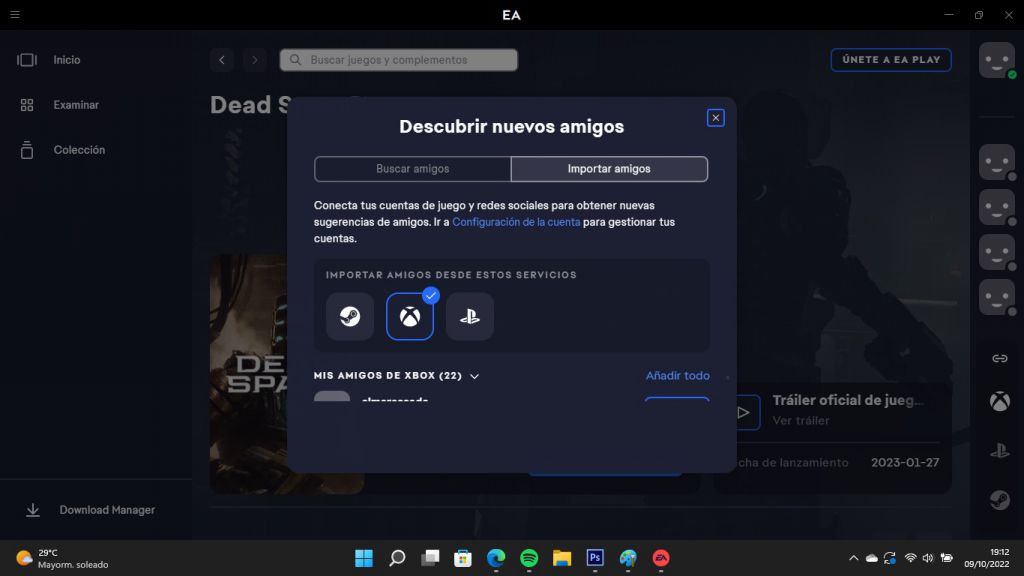Click the link/chain icon in the right sidebar
The width and height of the screenshot is (1024, 576).
[x=996, y=358]
